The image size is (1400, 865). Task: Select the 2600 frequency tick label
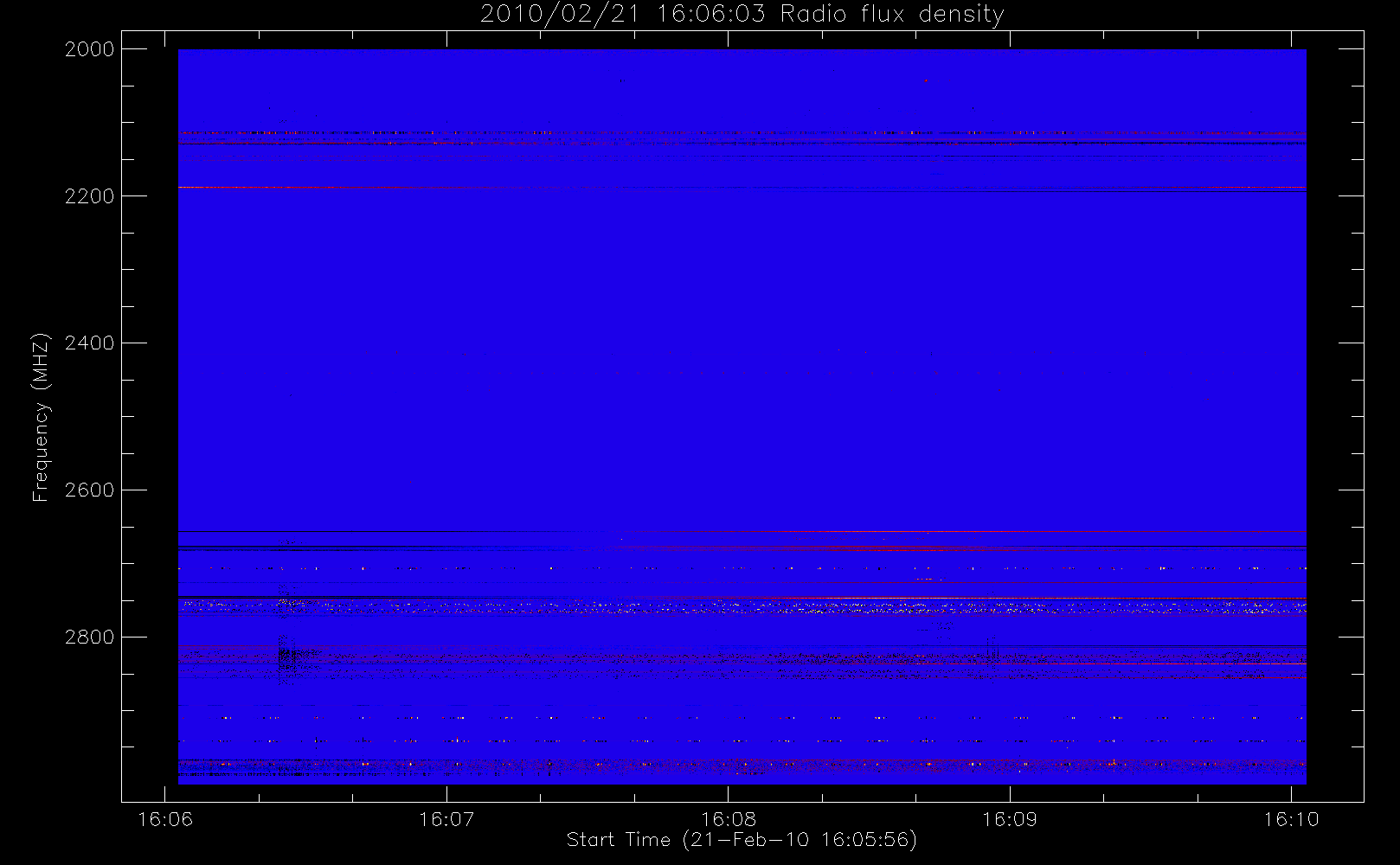click(90, 490)
